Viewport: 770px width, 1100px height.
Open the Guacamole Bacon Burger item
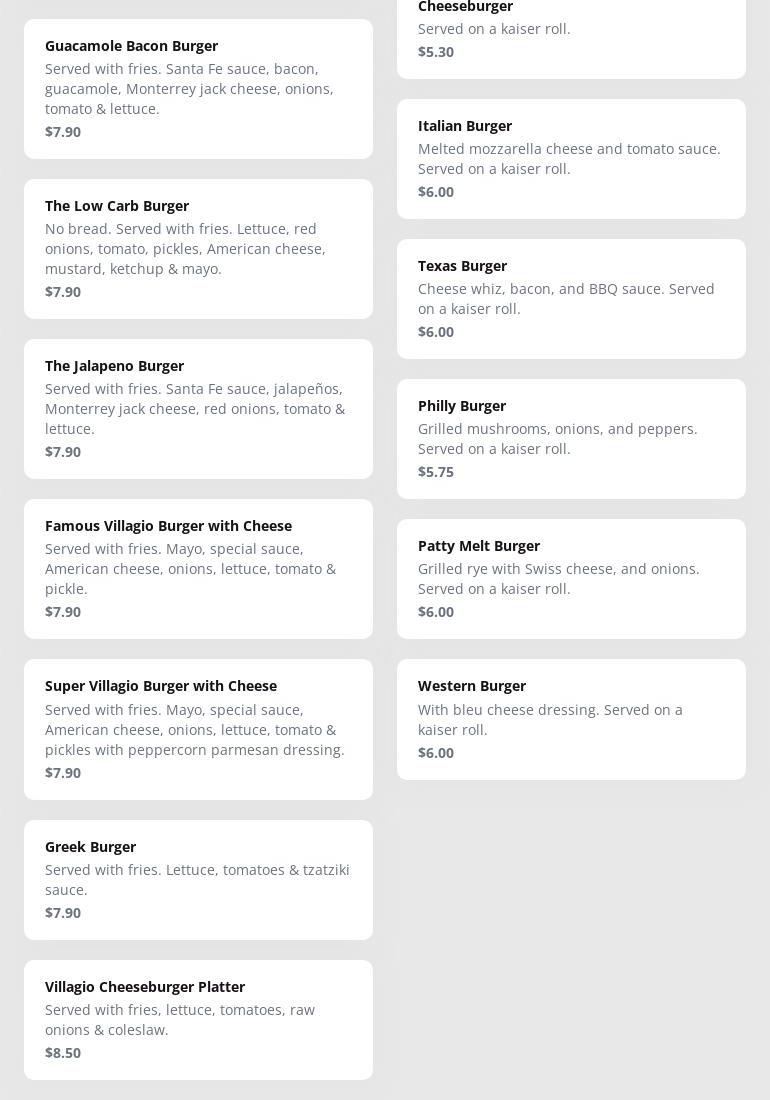[x=198, y=88]
